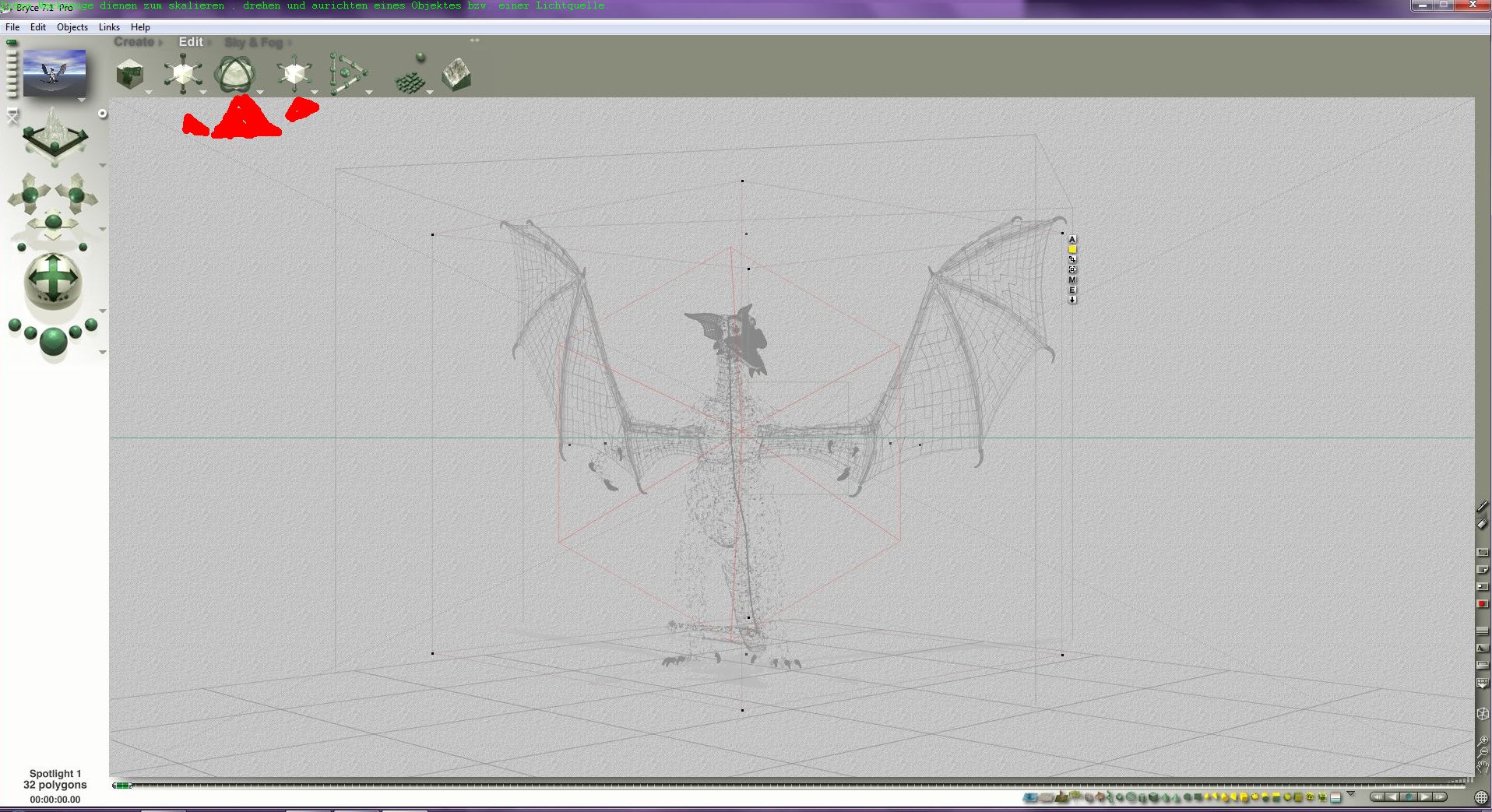The width and height of the screenshot is (1492, 812).
Task: Open View Control options triangle
Action: point(102,166)
